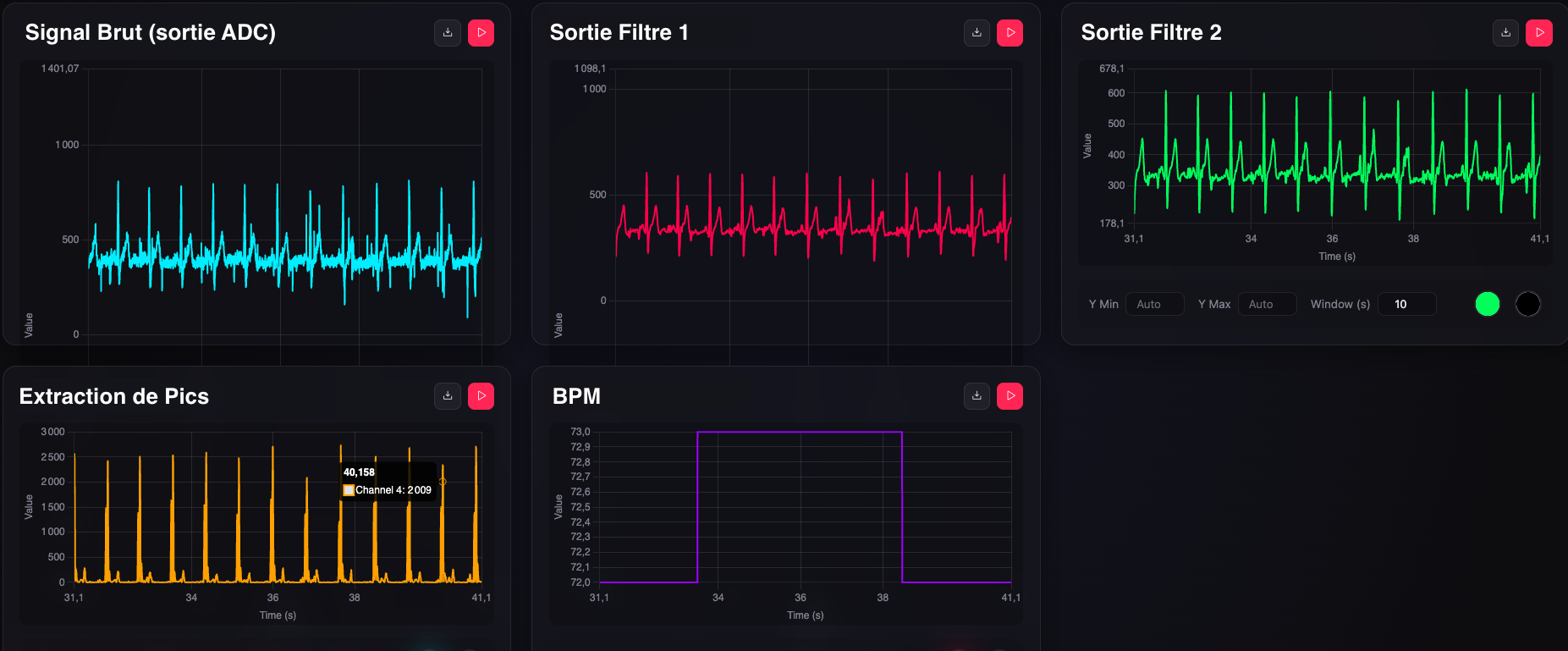Click the BPM panel play button
This screenshot has width=1568, height=651.
1010,396
